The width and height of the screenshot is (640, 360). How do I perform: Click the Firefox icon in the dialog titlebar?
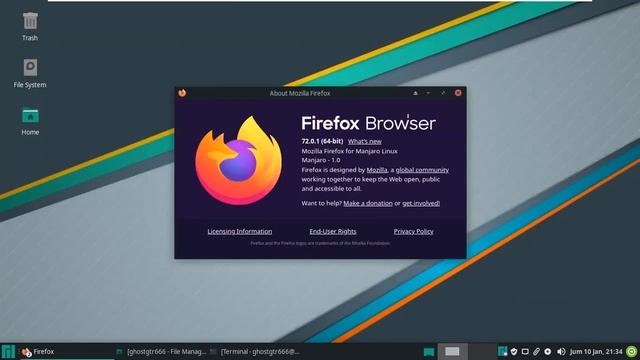click(x=182, y=93)
